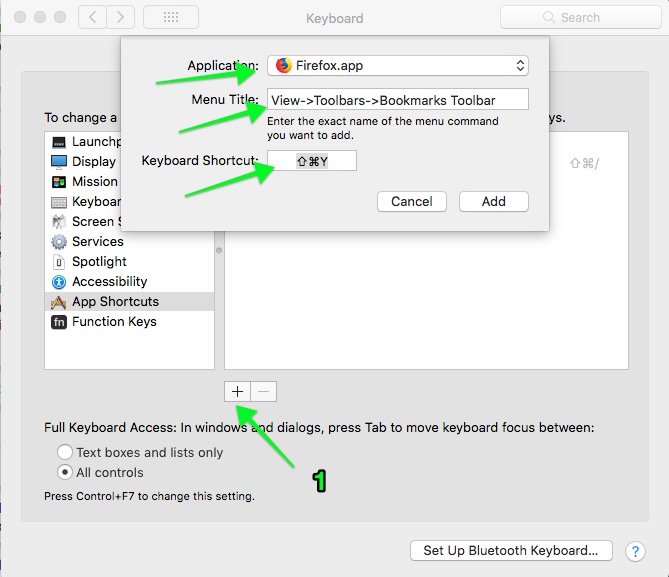The image size is (669, 577).
Task: Click the magnifier icon in Search
Action: 549,17
